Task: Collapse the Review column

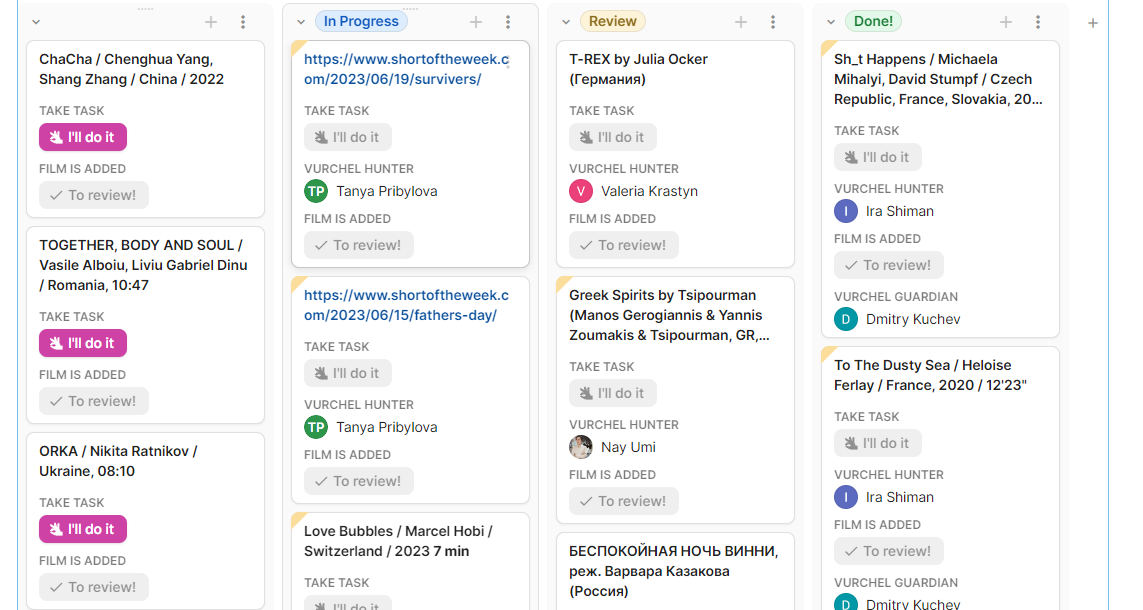Action: (566, 22)
